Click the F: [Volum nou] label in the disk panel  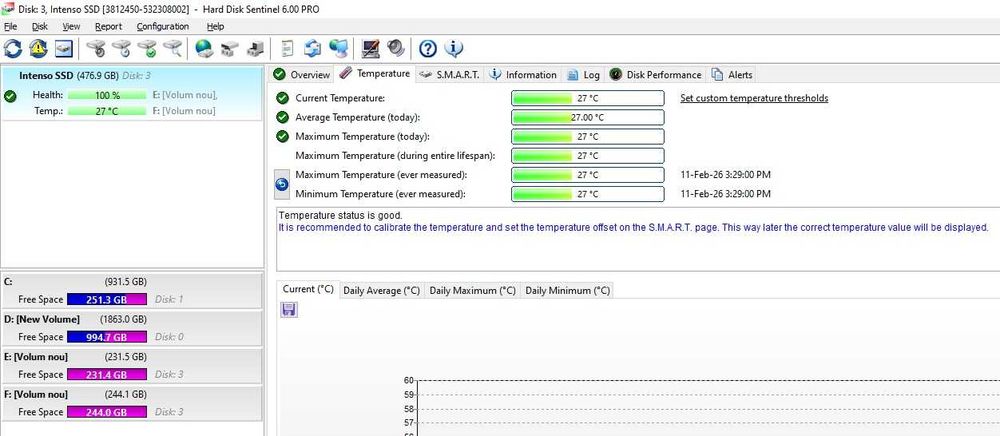coord(184,111)
